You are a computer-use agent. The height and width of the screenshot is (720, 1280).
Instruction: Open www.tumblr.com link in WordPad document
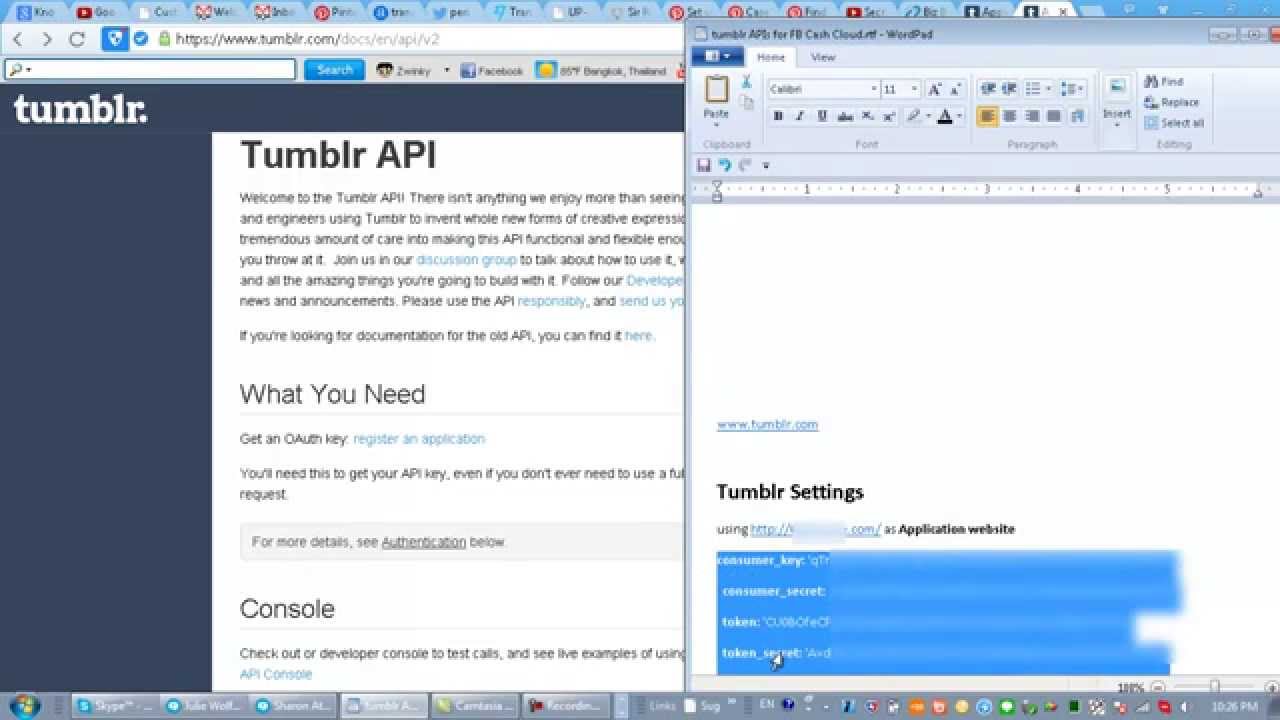click(767, 424)
